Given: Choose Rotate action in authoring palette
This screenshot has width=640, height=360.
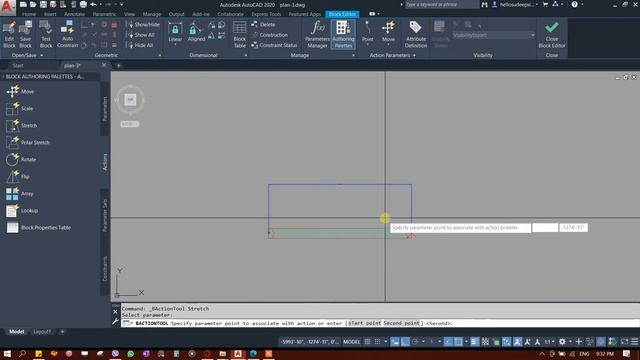Looking at the screenshot, I should (x=21, y=160).
